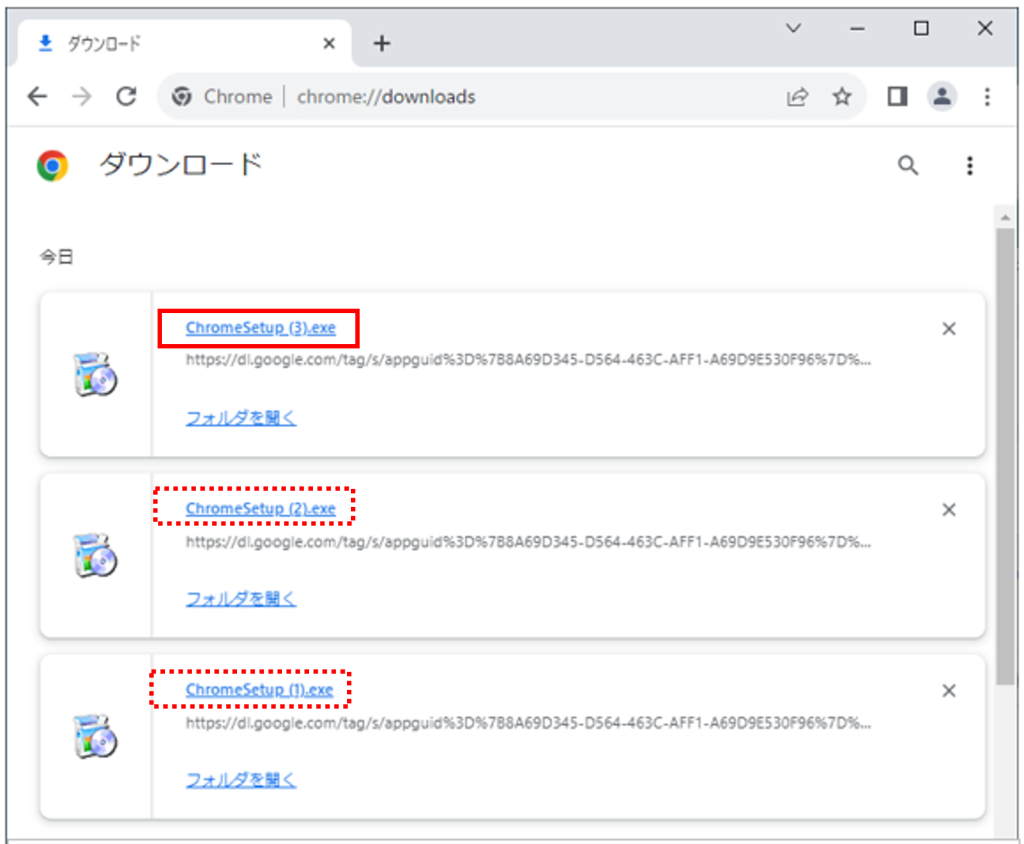Open folder for ChromeSetup (1).exe

(x=241, y=779)
